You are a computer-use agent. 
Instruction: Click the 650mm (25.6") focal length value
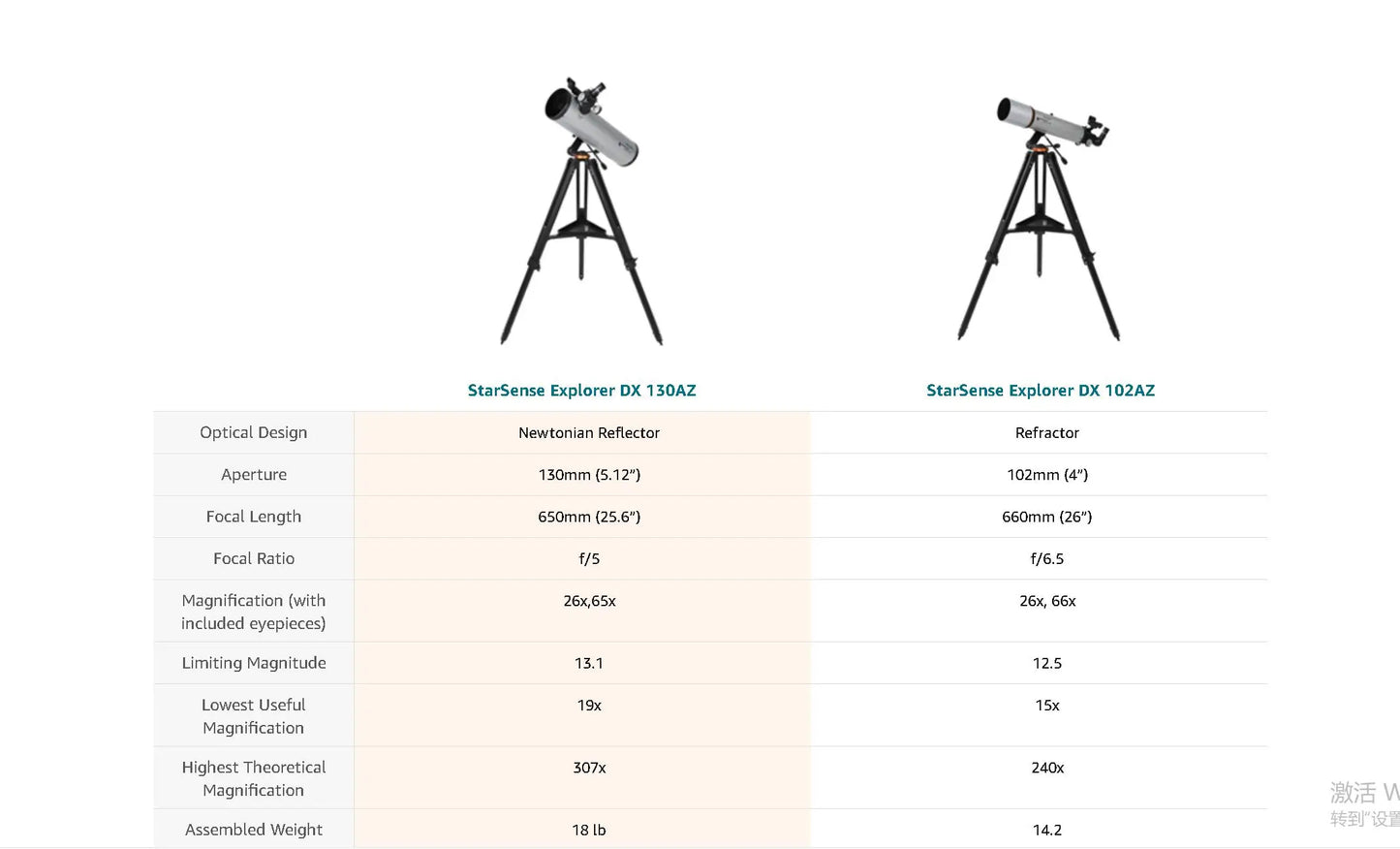pos(588,517)
